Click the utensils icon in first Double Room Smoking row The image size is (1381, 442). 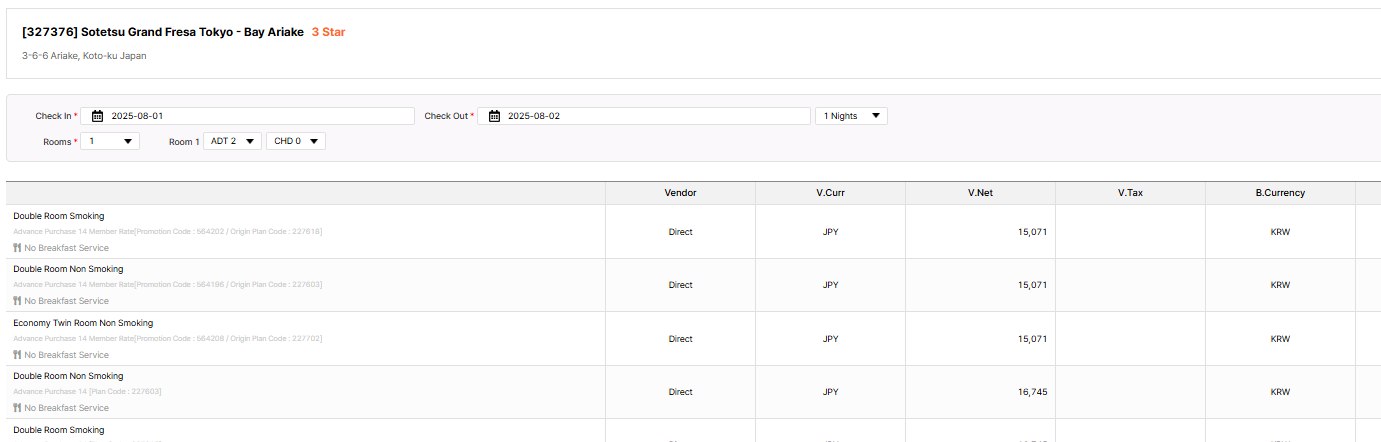(18, 248)
